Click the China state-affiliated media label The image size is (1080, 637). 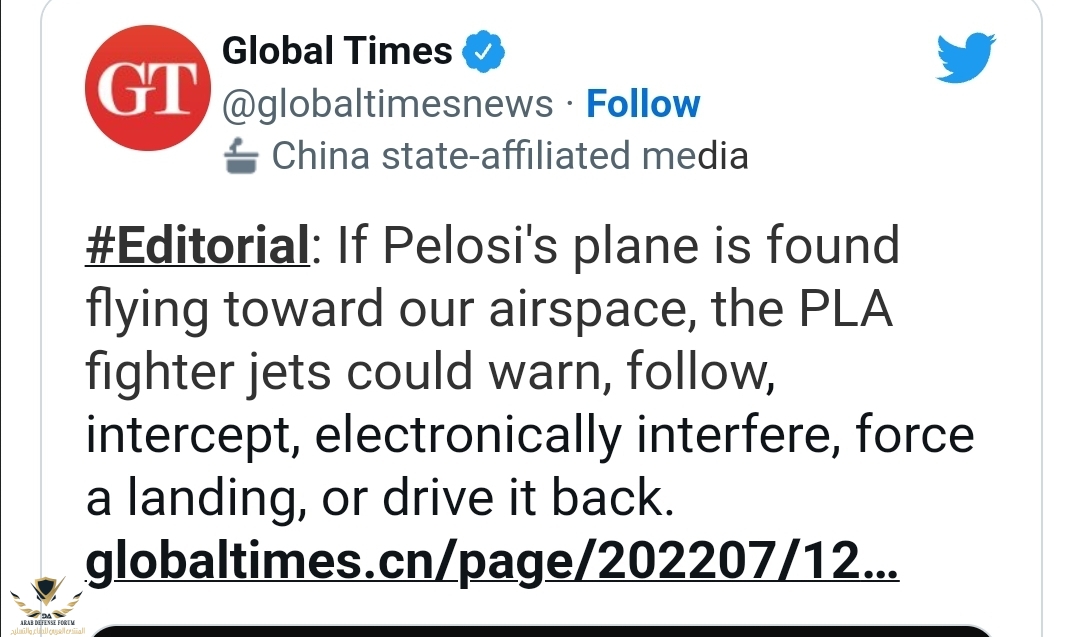pyautogui.click(x=510, y=156)
